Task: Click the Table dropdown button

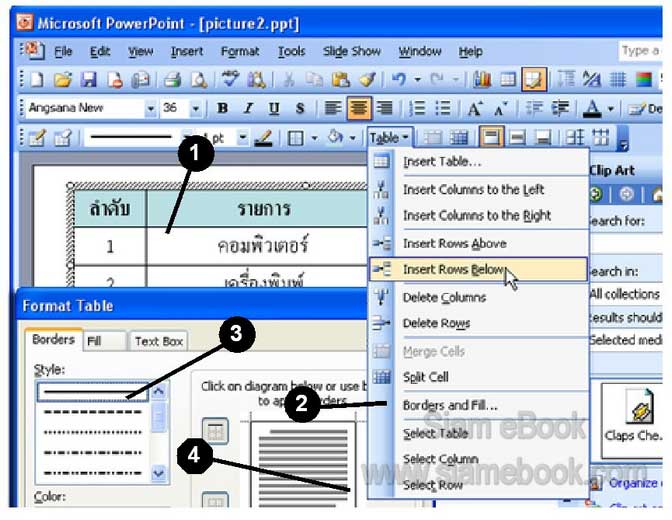Action: pyautogui.click(x=389, y=138)
